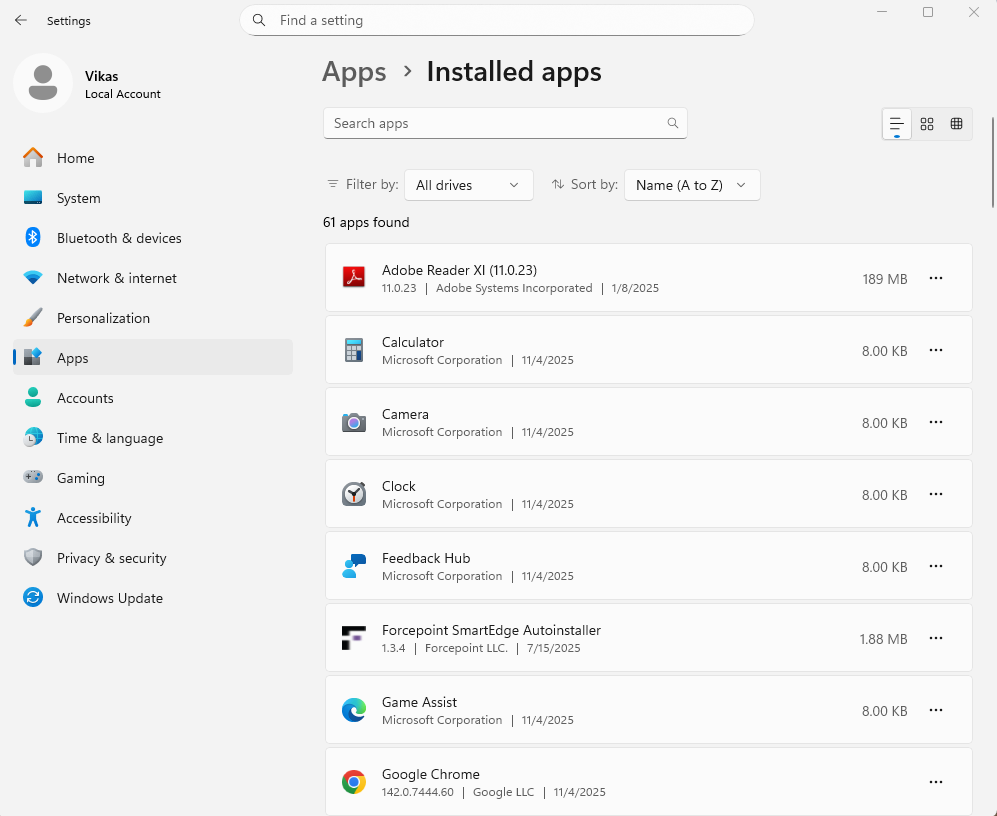Switch to grid view layout
Viewport: 997px width, 816px height.
[927, 124]
